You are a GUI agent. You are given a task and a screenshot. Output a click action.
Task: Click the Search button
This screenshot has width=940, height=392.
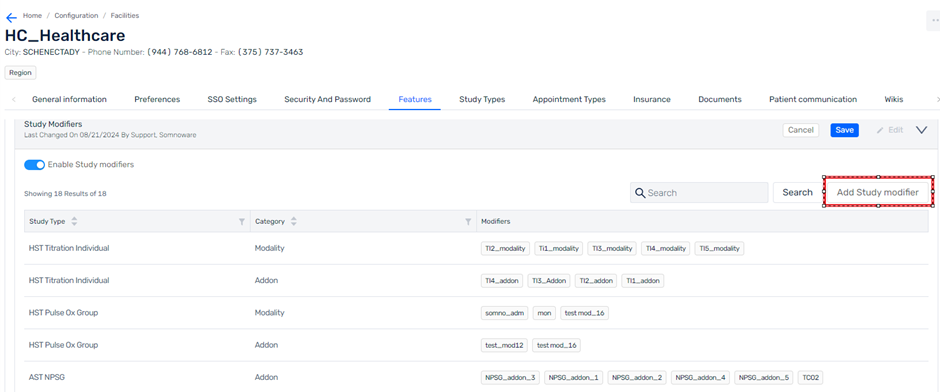pyautogui.click(x=797, y=192)
